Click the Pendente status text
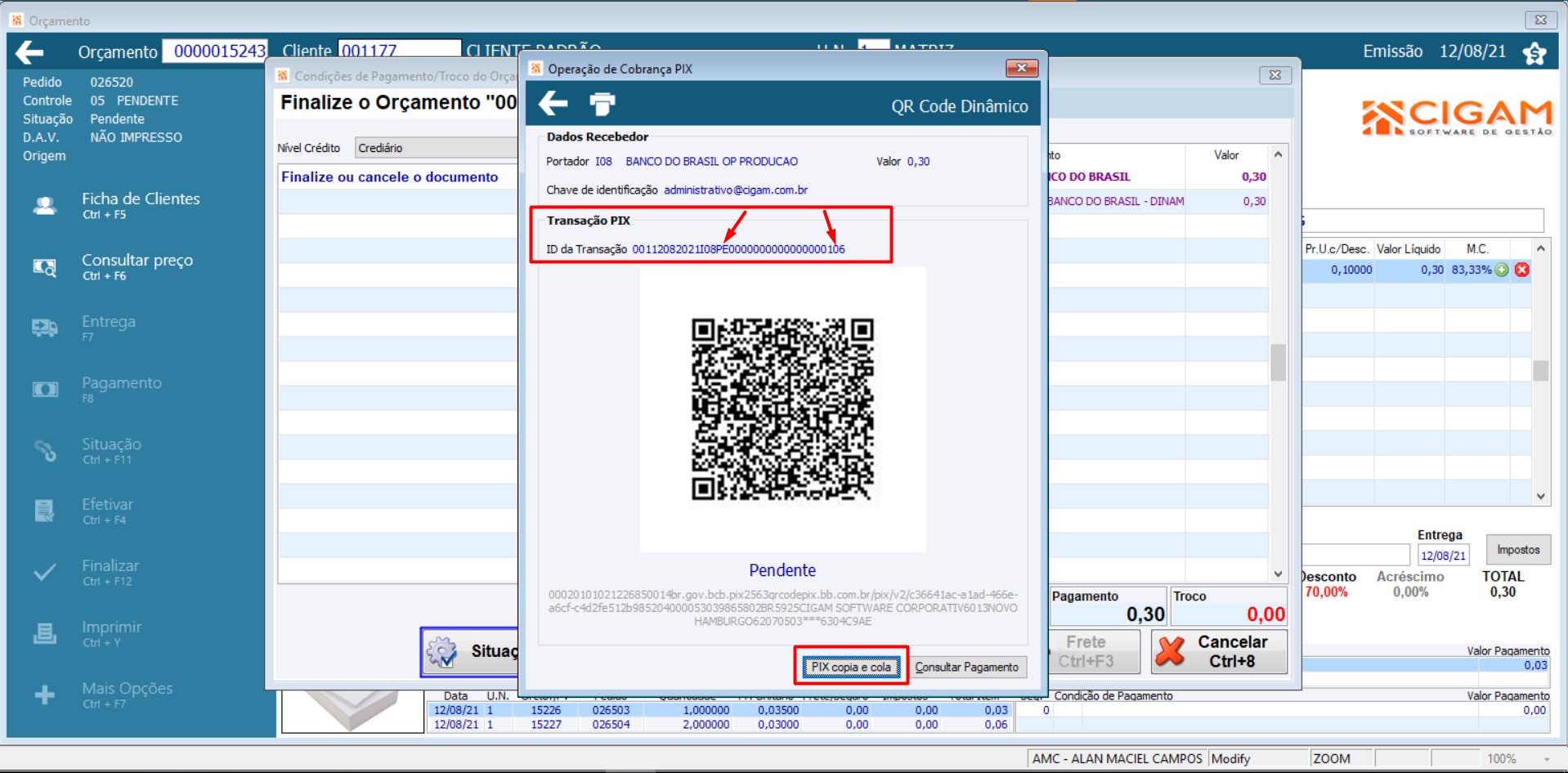 (x=782, y=570)
